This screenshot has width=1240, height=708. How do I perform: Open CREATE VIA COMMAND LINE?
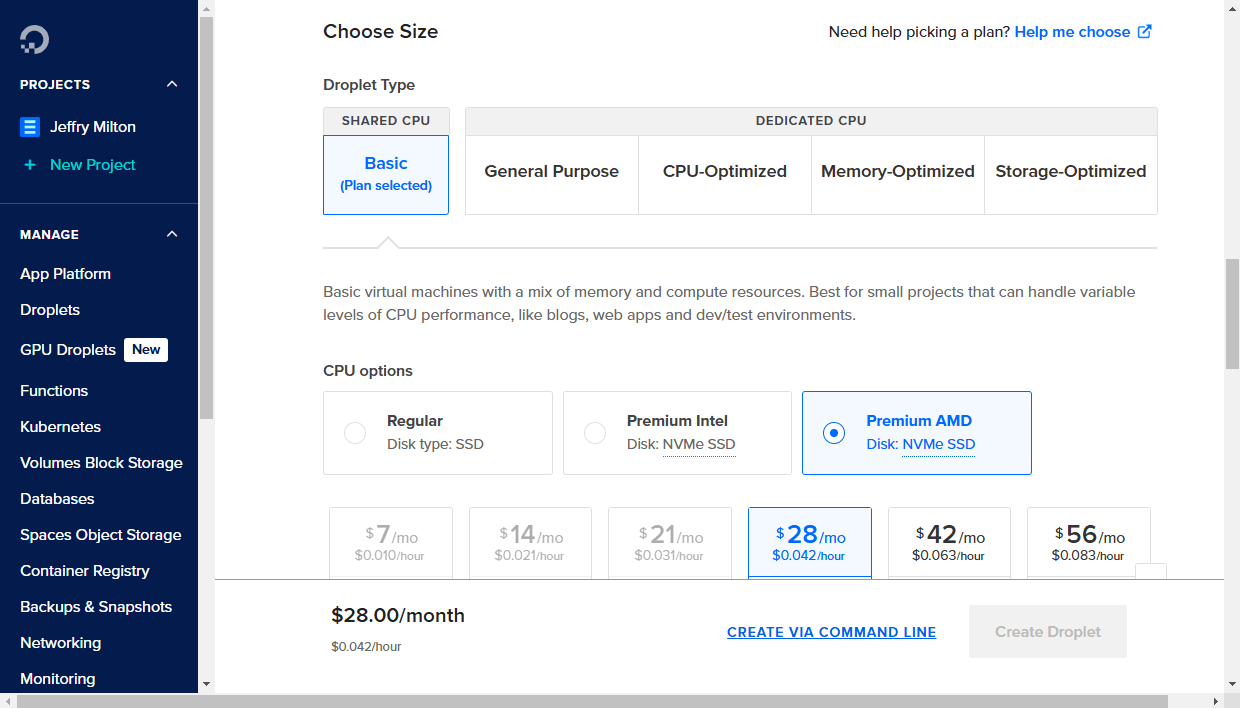point(831,631)
